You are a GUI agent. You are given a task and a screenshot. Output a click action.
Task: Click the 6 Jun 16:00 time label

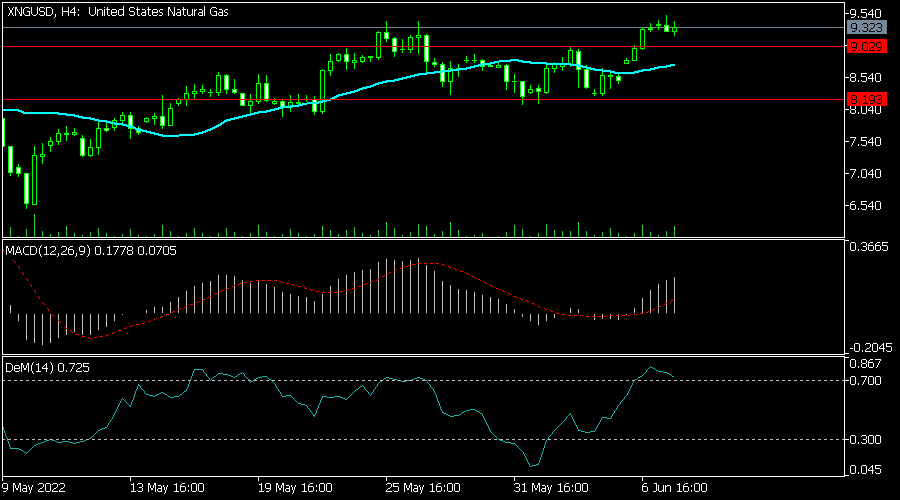(674, 488)
